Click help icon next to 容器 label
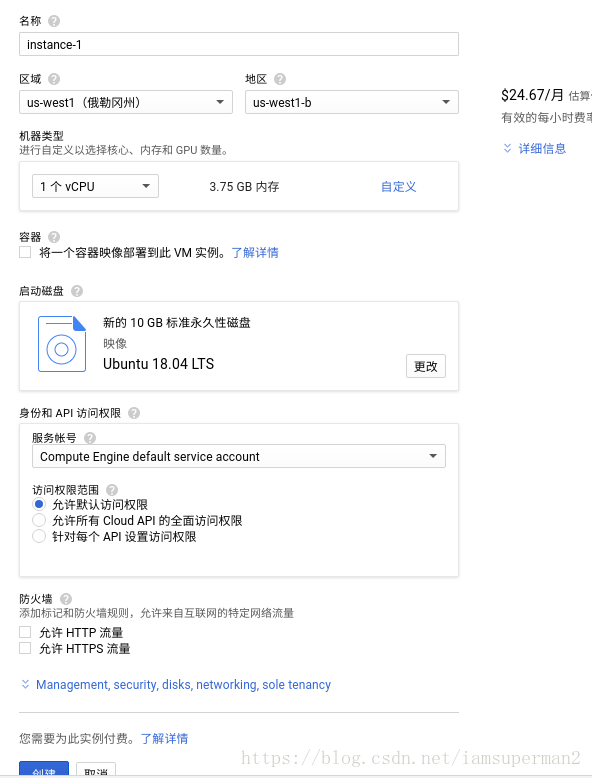Screen dimensions: 592x778 click(54, 237)
